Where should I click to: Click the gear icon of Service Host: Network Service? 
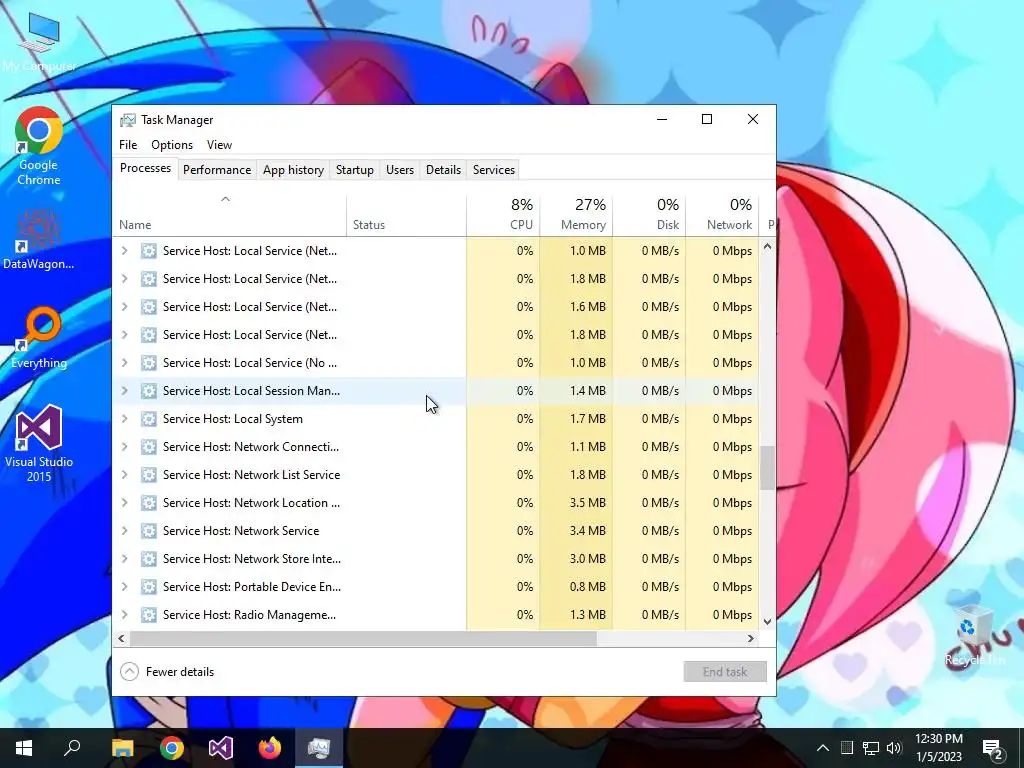coord(149,531)
